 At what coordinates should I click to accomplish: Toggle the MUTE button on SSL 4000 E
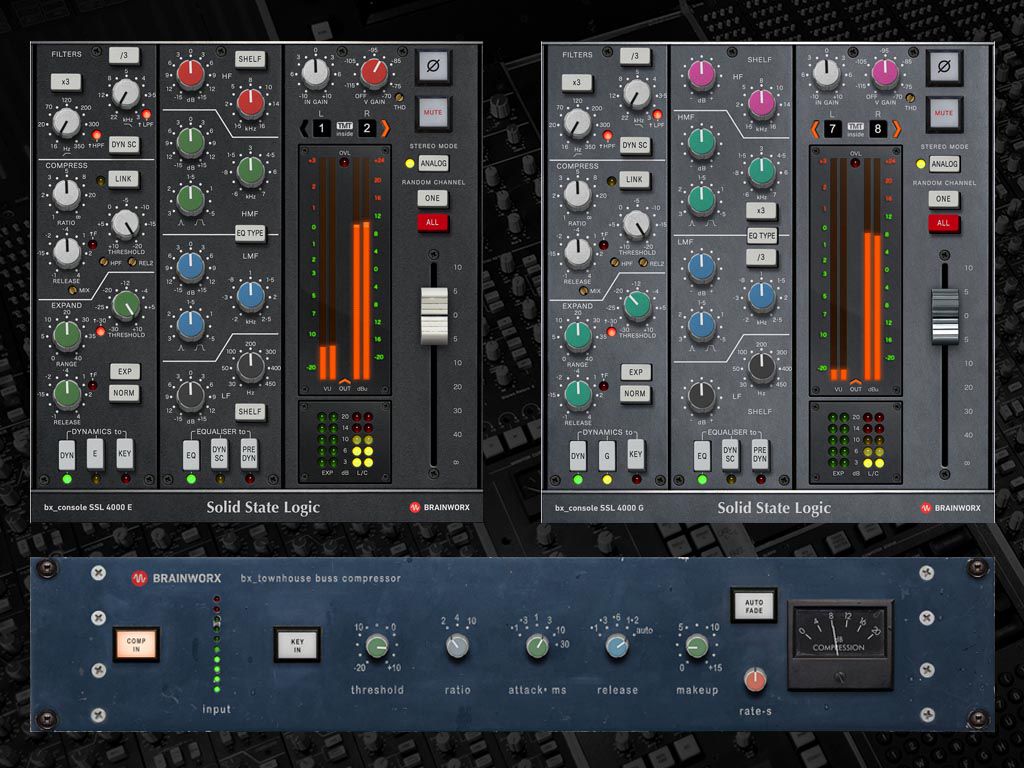[434, 113]
